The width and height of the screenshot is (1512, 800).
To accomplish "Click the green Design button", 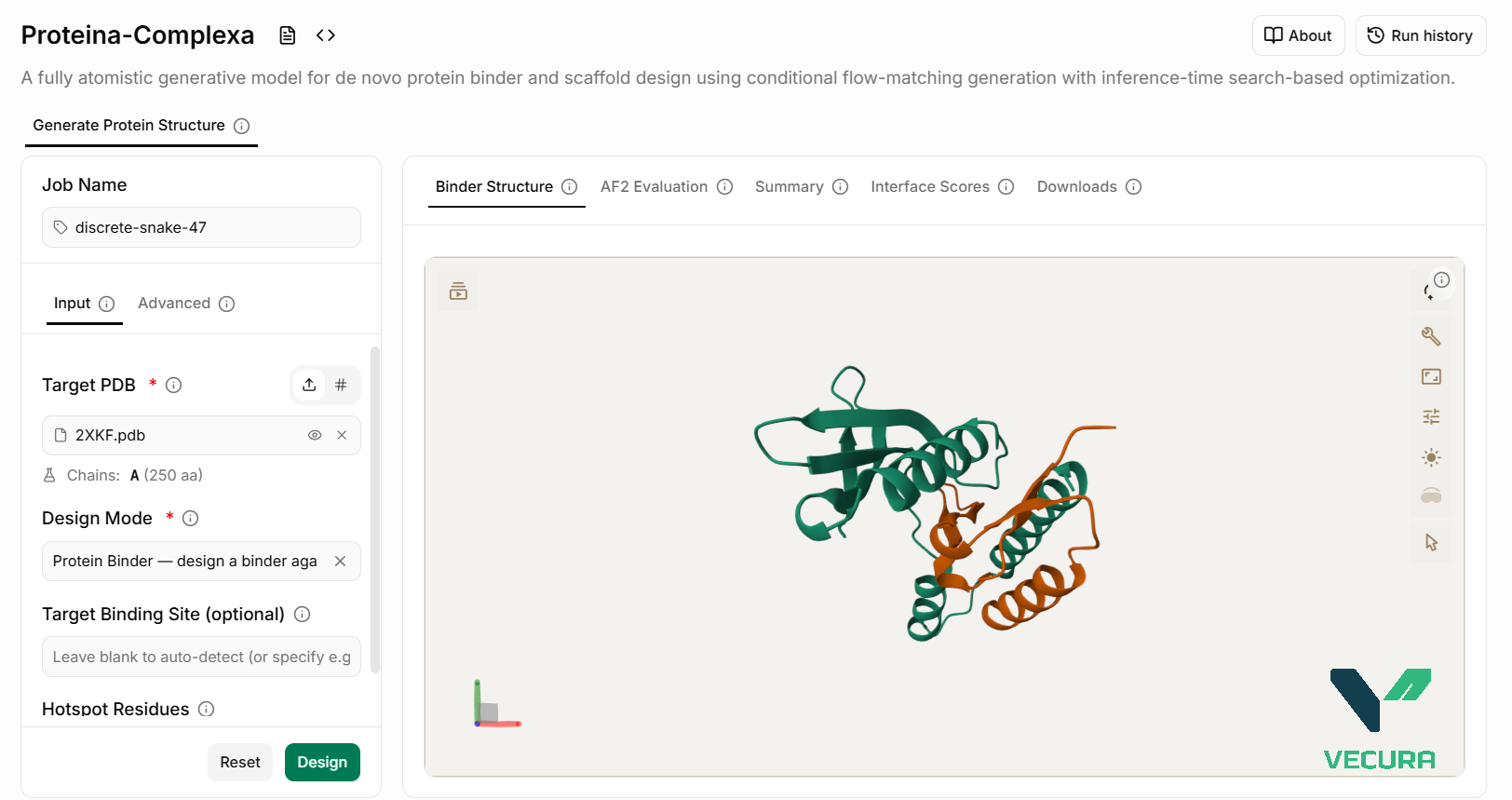I will click(322, 762).
